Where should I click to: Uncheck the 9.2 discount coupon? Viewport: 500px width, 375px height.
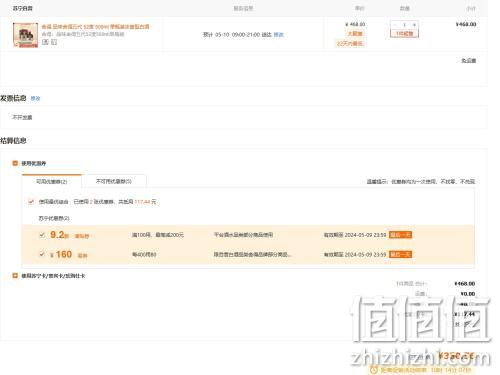(42, 235)
